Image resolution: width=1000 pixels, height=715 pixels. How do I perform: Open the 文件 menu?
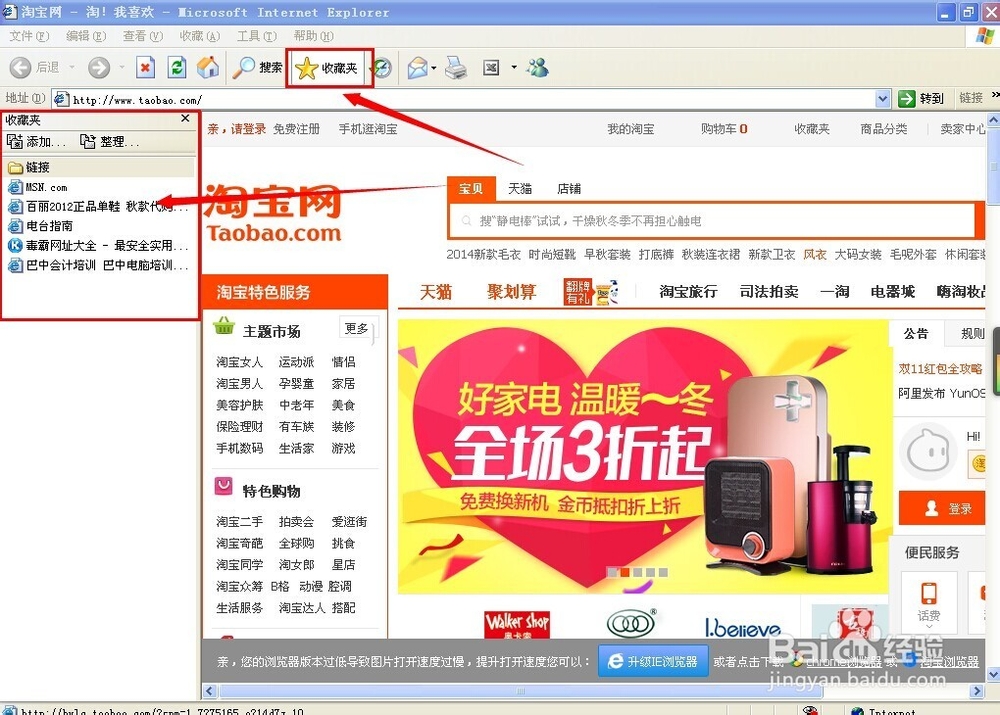pyautogui.click(x=29, y=36)
